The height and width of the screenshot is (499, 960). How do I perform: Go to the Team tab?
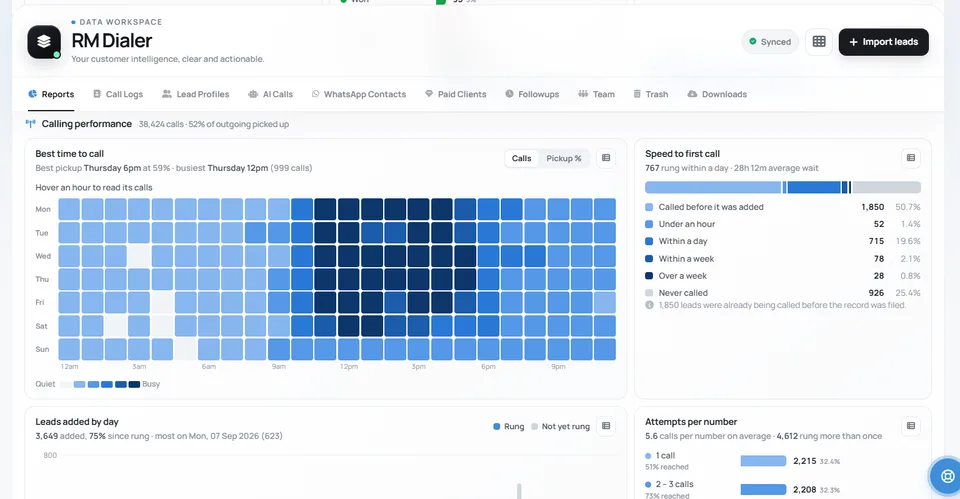pos(596,94)
